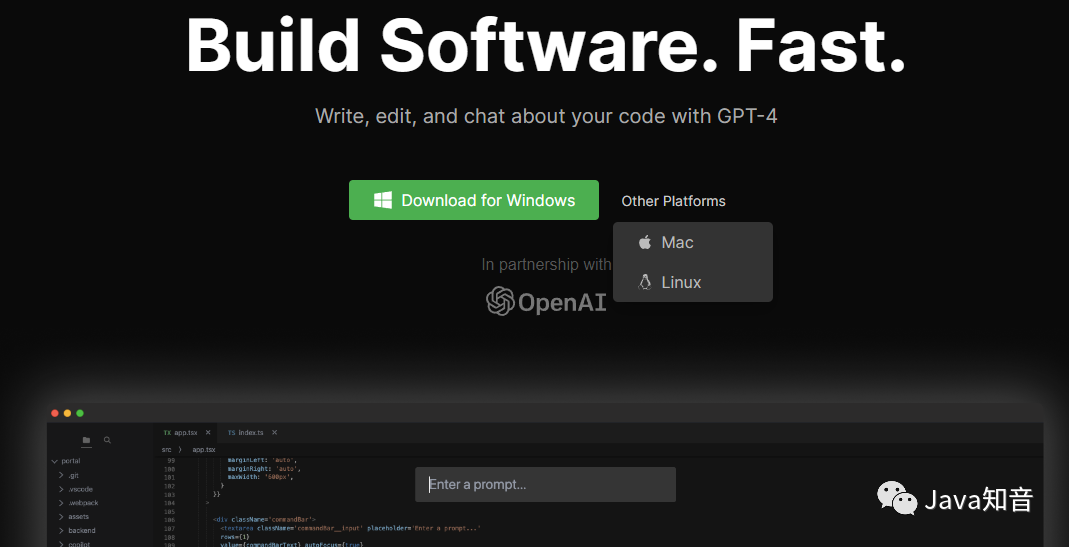The image size is (1069, 547).
Task: Click line number 106 in gutter
Action: pyautogui.click(x=170, y=520)
